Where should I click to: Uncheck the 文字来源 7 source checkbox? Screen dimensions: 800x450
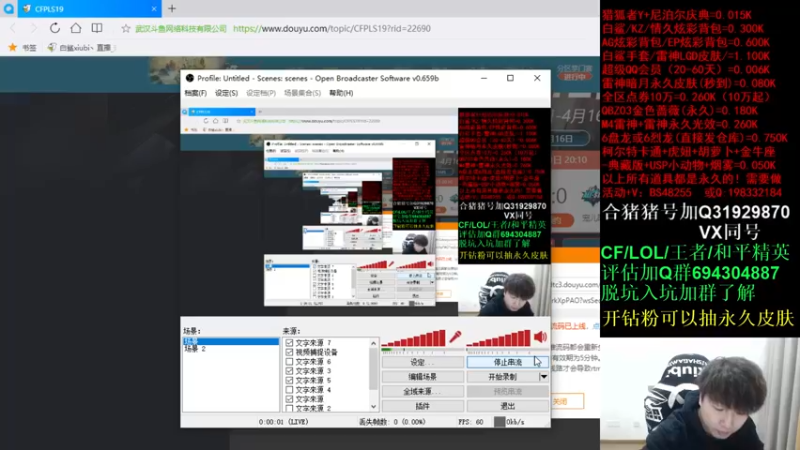click(289, 343)
